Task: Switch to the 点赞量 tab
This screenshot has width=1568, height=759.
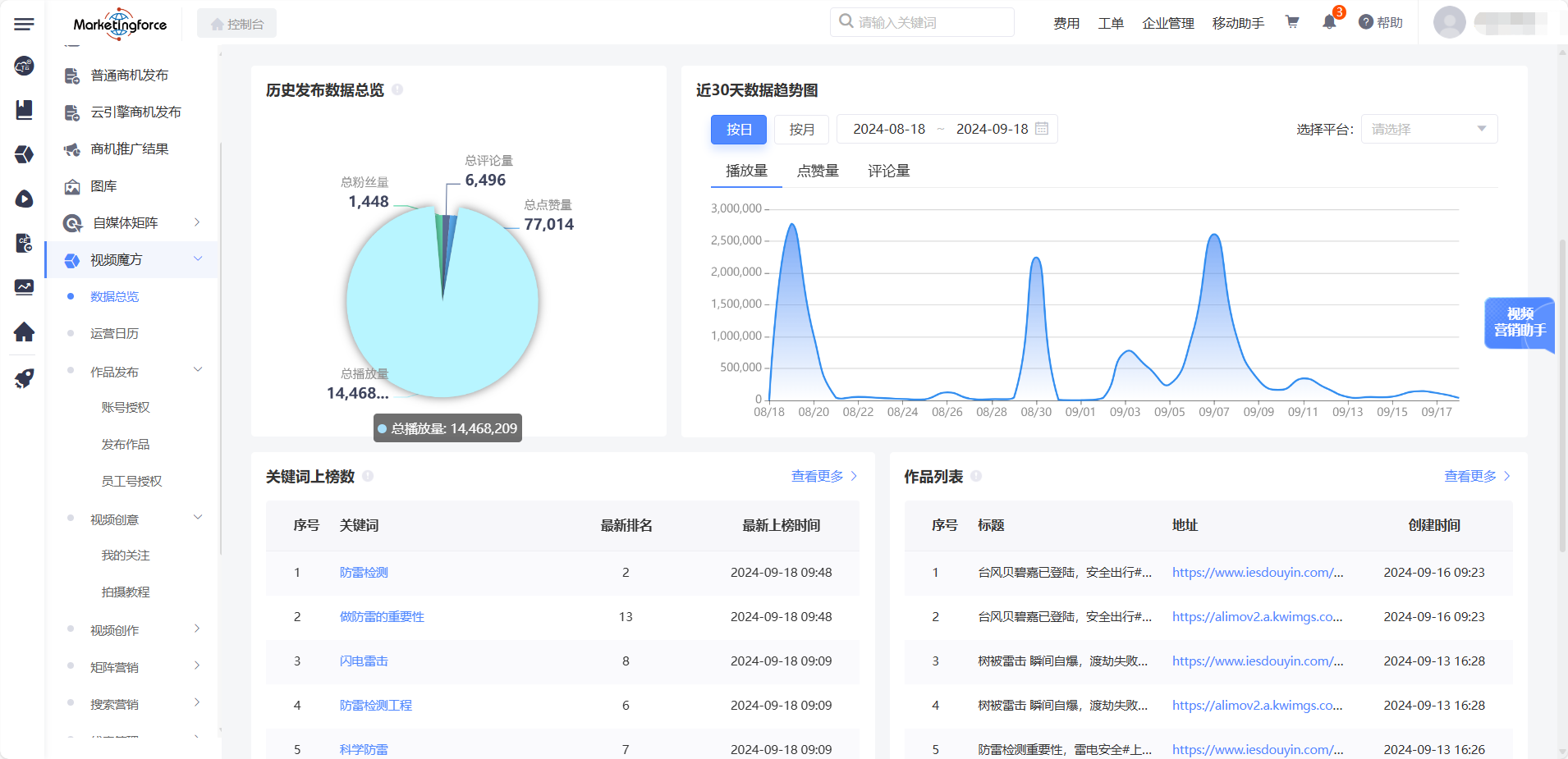Action: (x=818, y=171)
